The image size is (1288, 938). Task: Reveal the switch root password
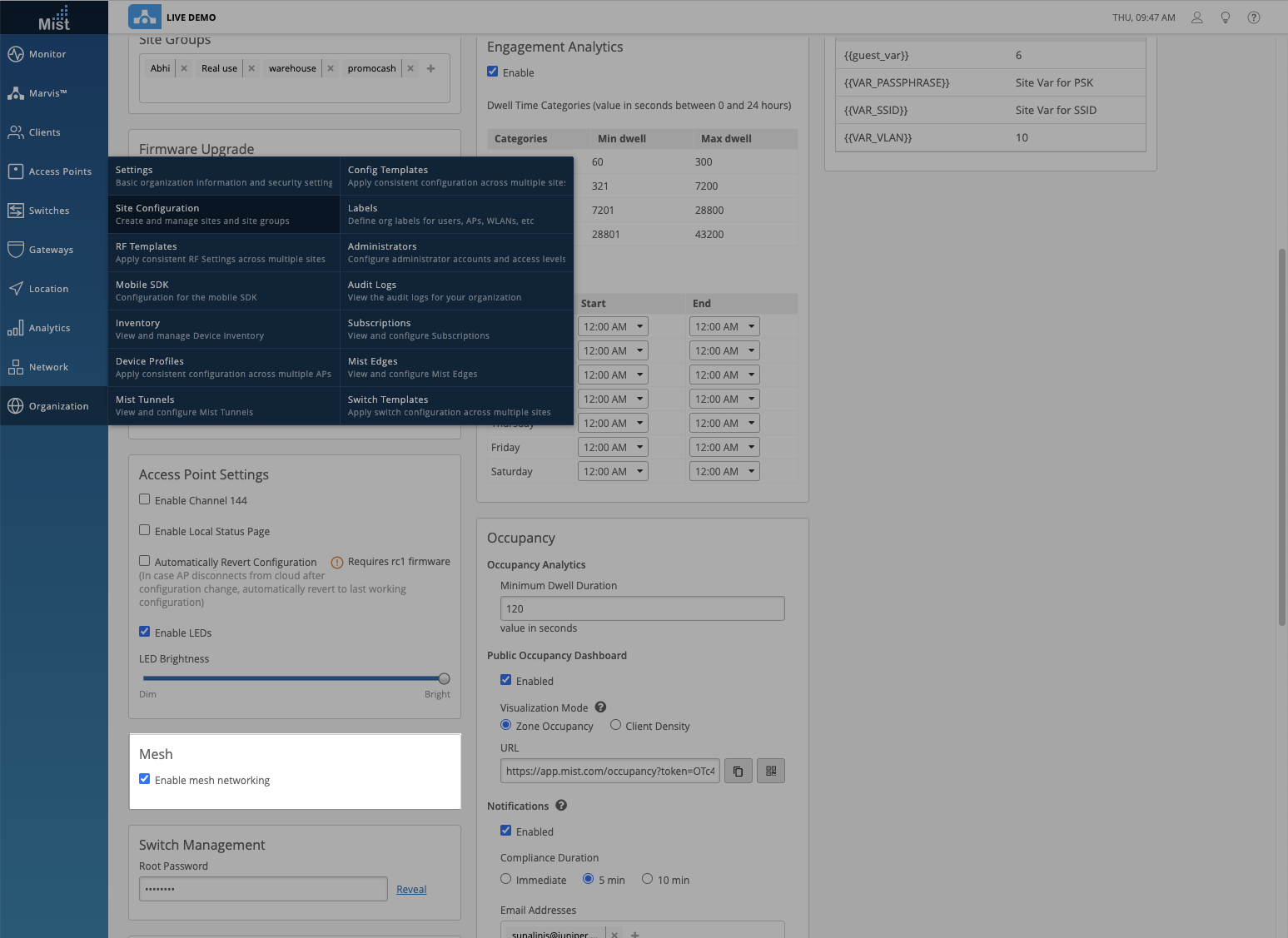click(411, 890)
